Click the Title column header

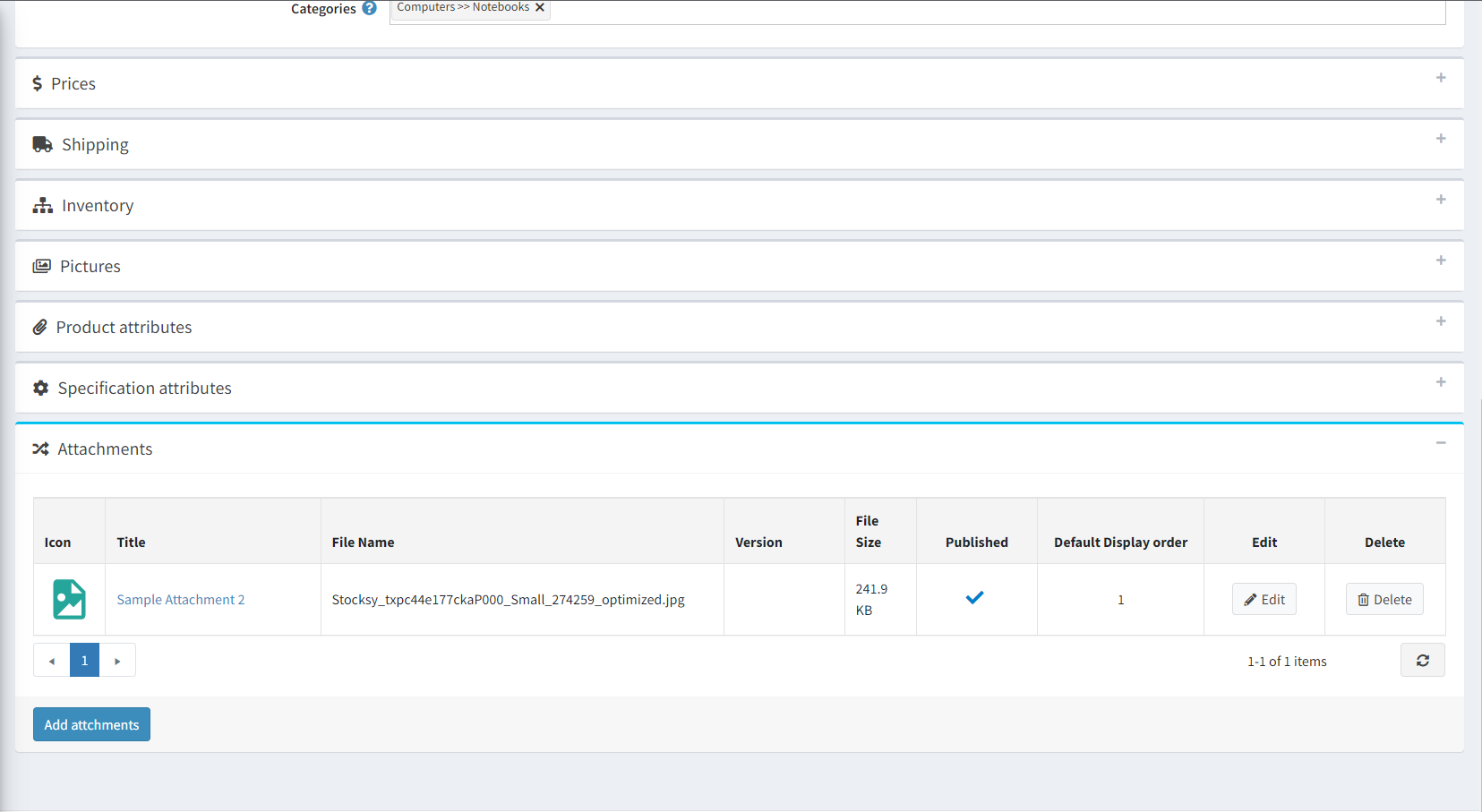213,531
